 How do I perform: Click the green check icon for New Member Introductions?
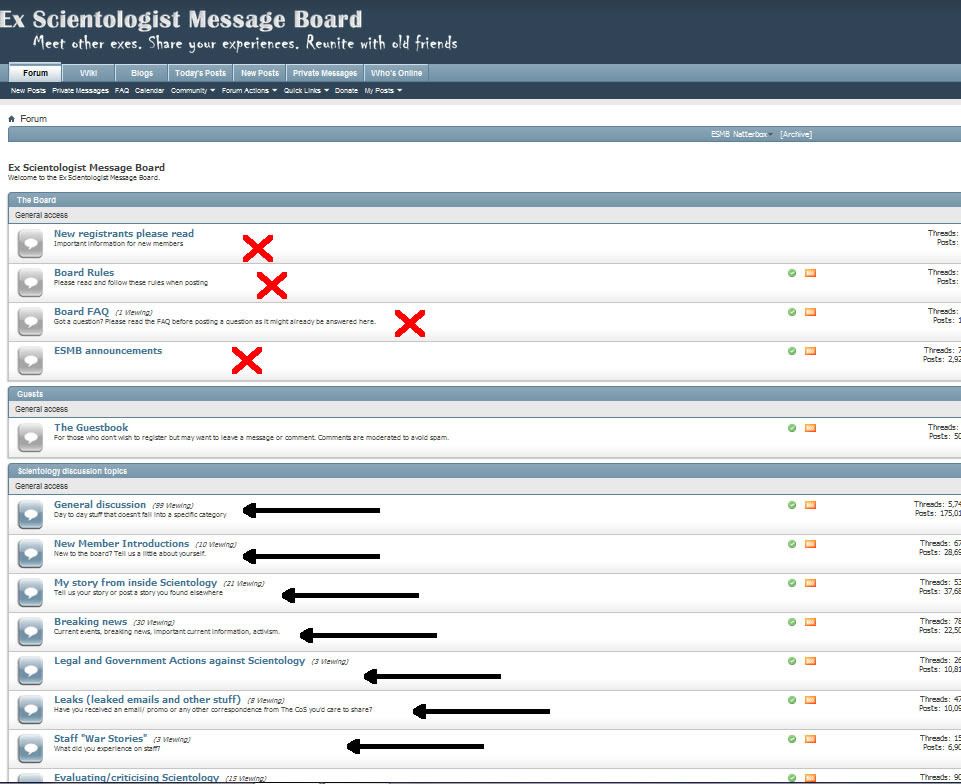click(792, 544)
